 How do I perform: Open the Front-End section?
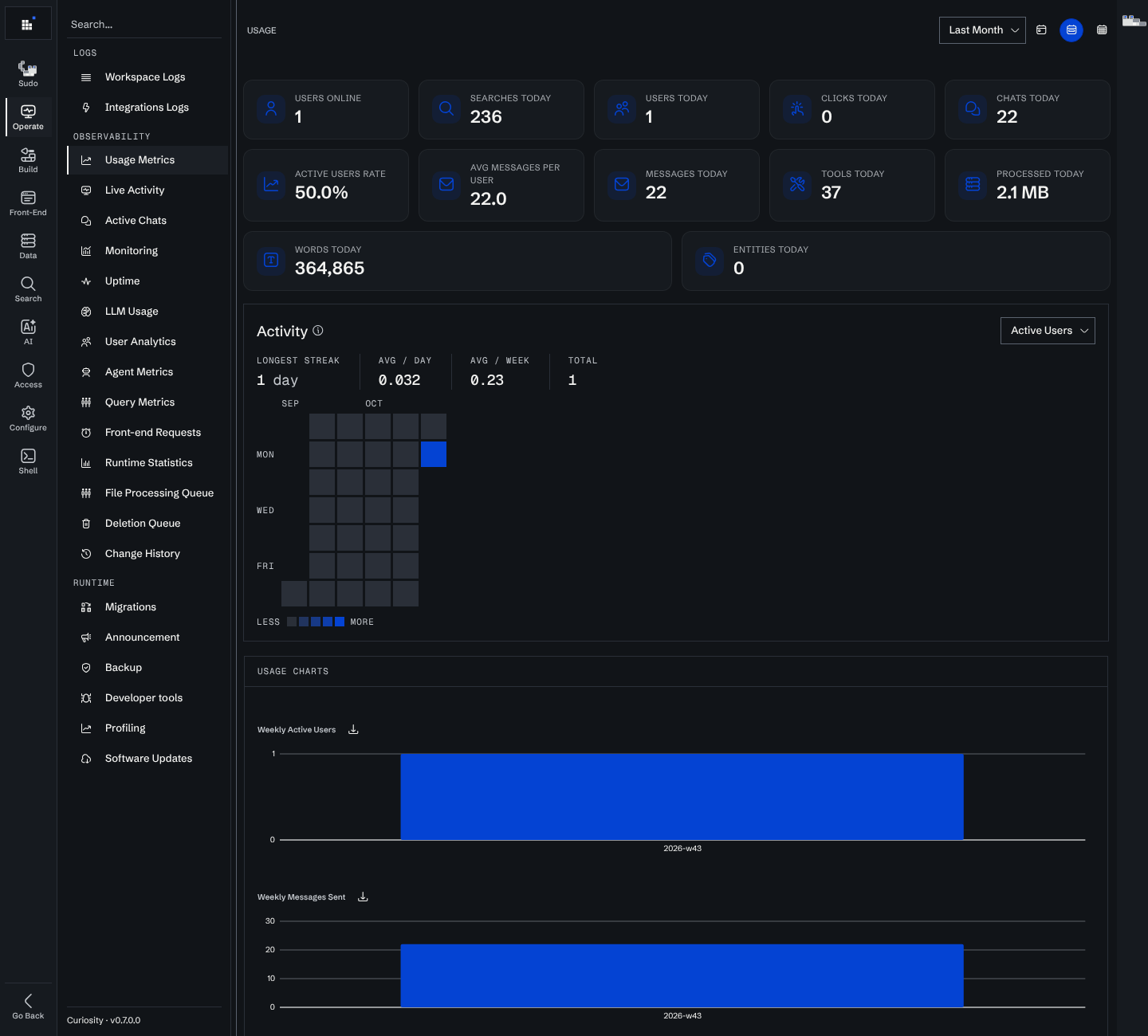tap(28, 203)
